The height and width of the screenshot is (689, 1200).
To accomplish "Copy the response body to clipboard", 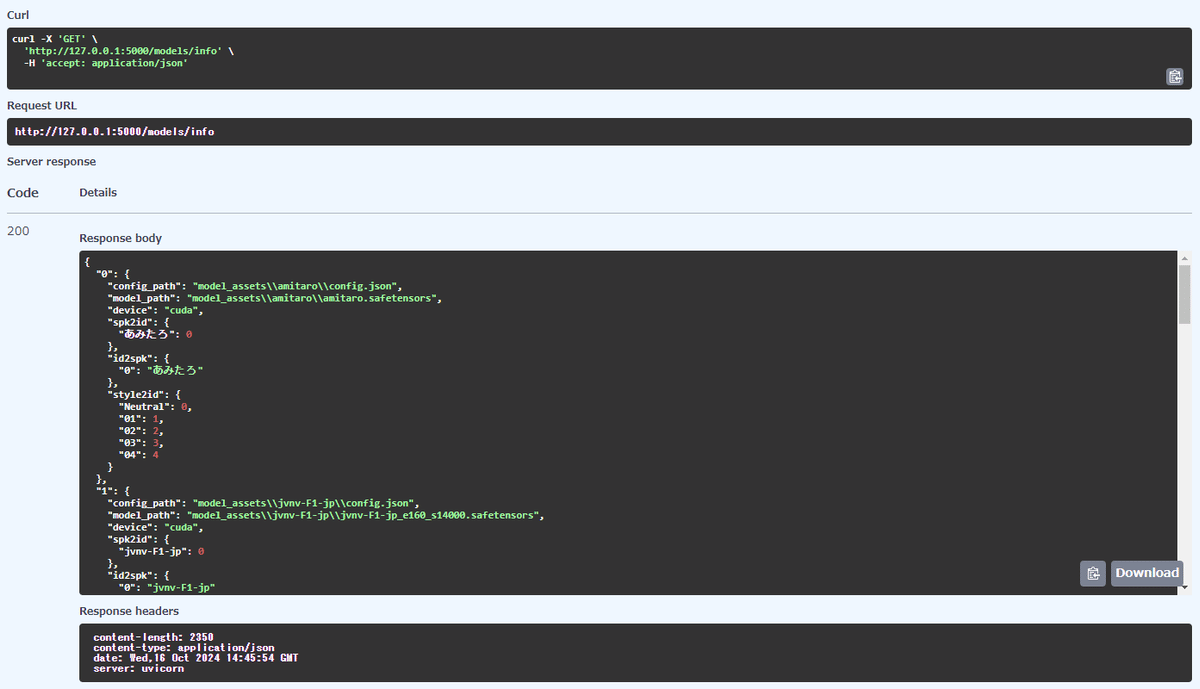I will coord(1093,573).
